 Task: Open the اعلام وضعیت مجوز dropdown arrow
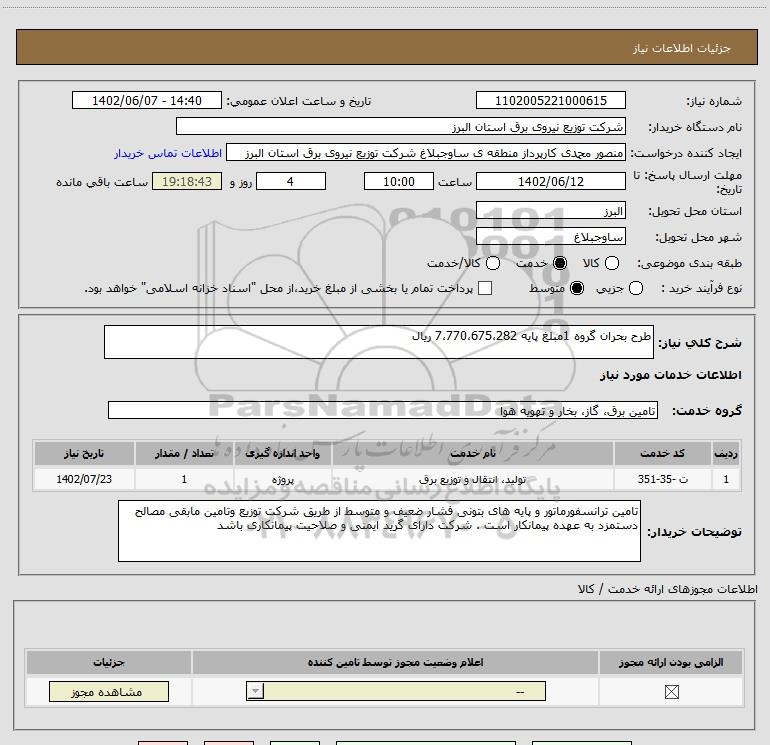click(x=255, y=691)
